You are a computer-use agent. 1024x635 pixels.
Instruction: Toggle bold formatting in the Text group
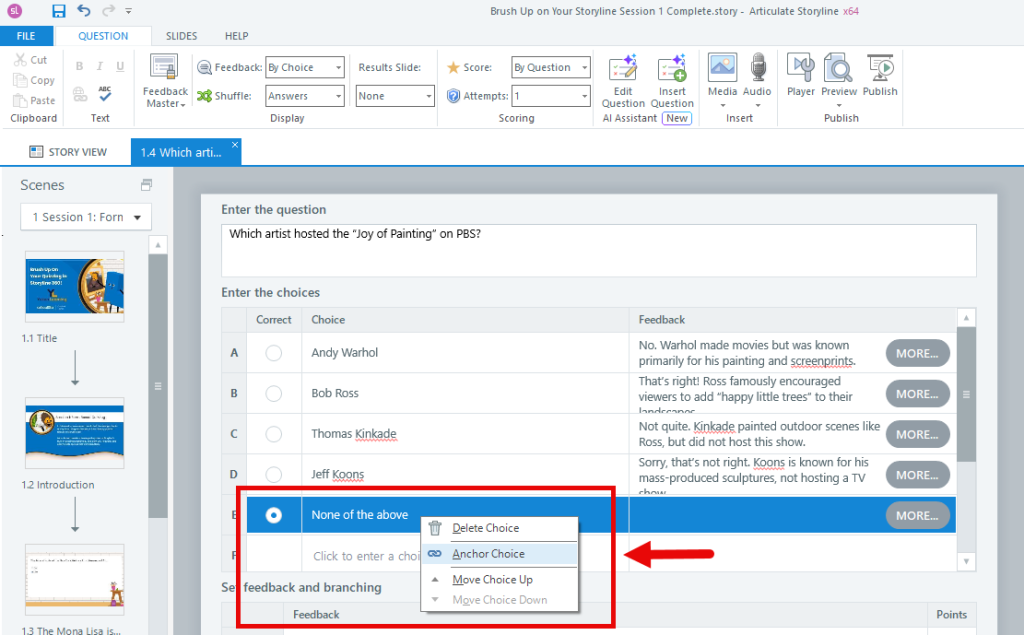pos(79,64)
